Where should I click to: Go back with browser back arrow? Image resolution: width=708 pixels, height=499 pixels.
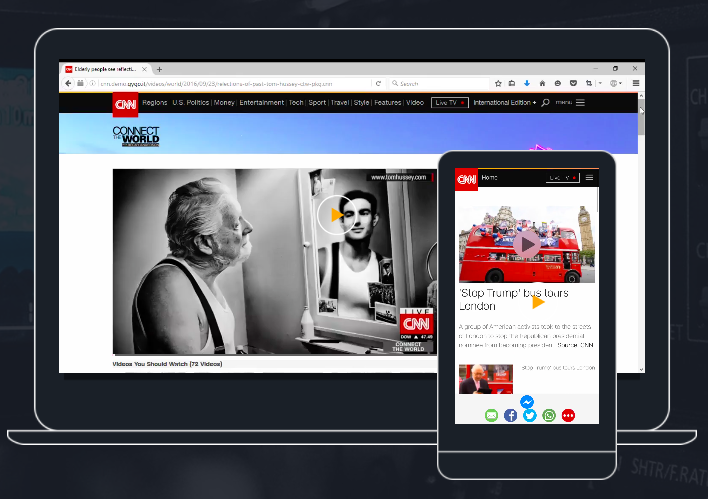(68, 84)
